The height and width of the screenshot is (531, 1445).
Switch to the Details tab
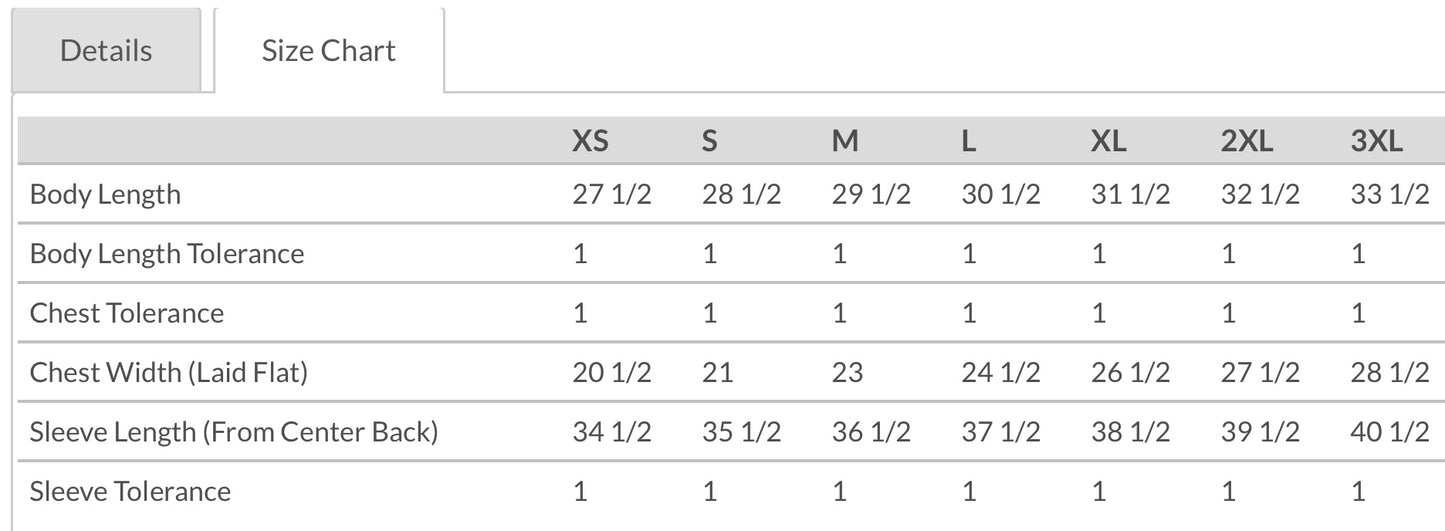106,51
